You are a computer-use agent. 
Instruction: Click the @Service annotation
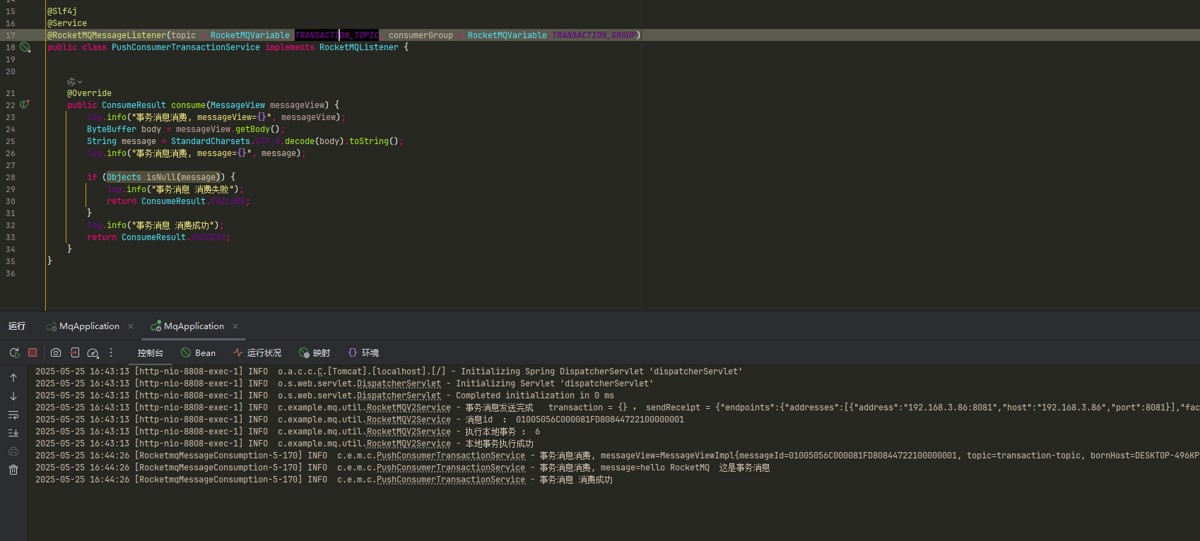(67, 23)
